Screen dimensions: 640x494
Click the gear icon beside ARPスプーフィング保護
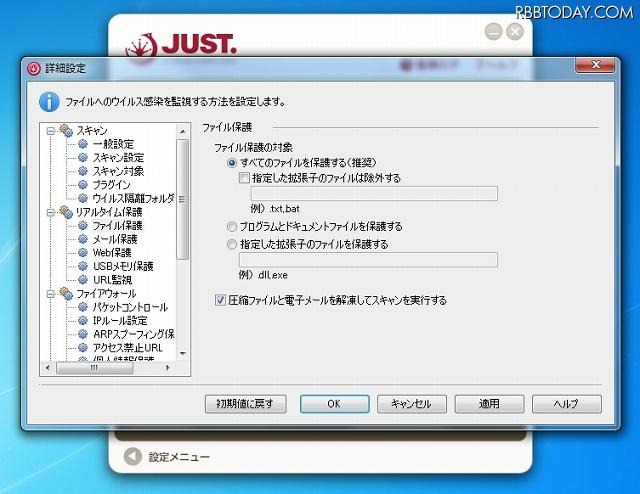[82, 334]
